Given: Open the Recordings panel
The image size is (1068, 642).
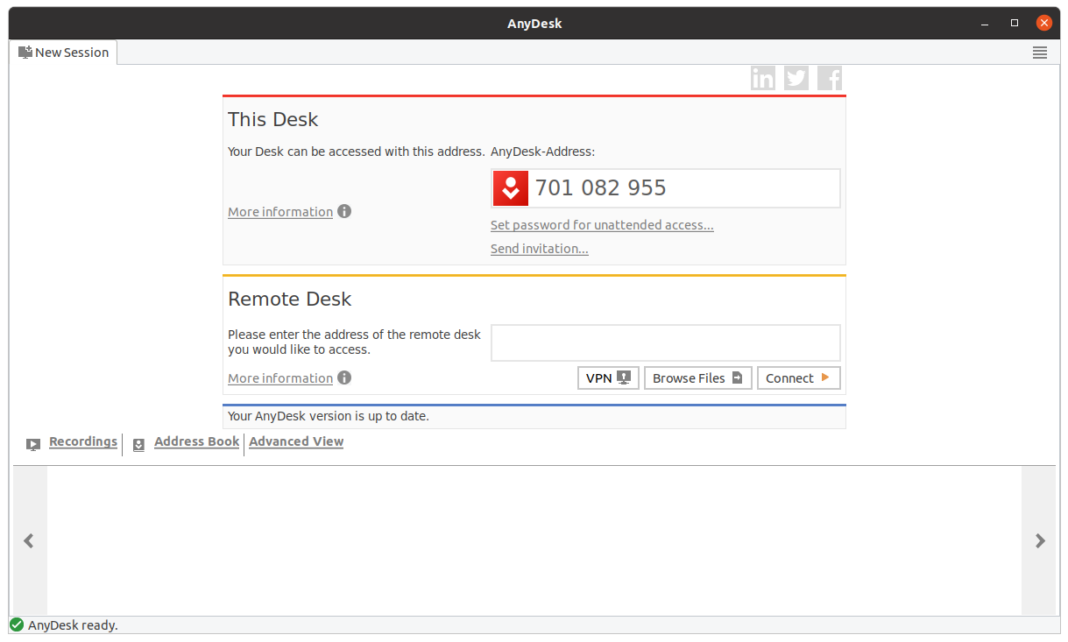Looking at the screenshot, I should point(82,441).
